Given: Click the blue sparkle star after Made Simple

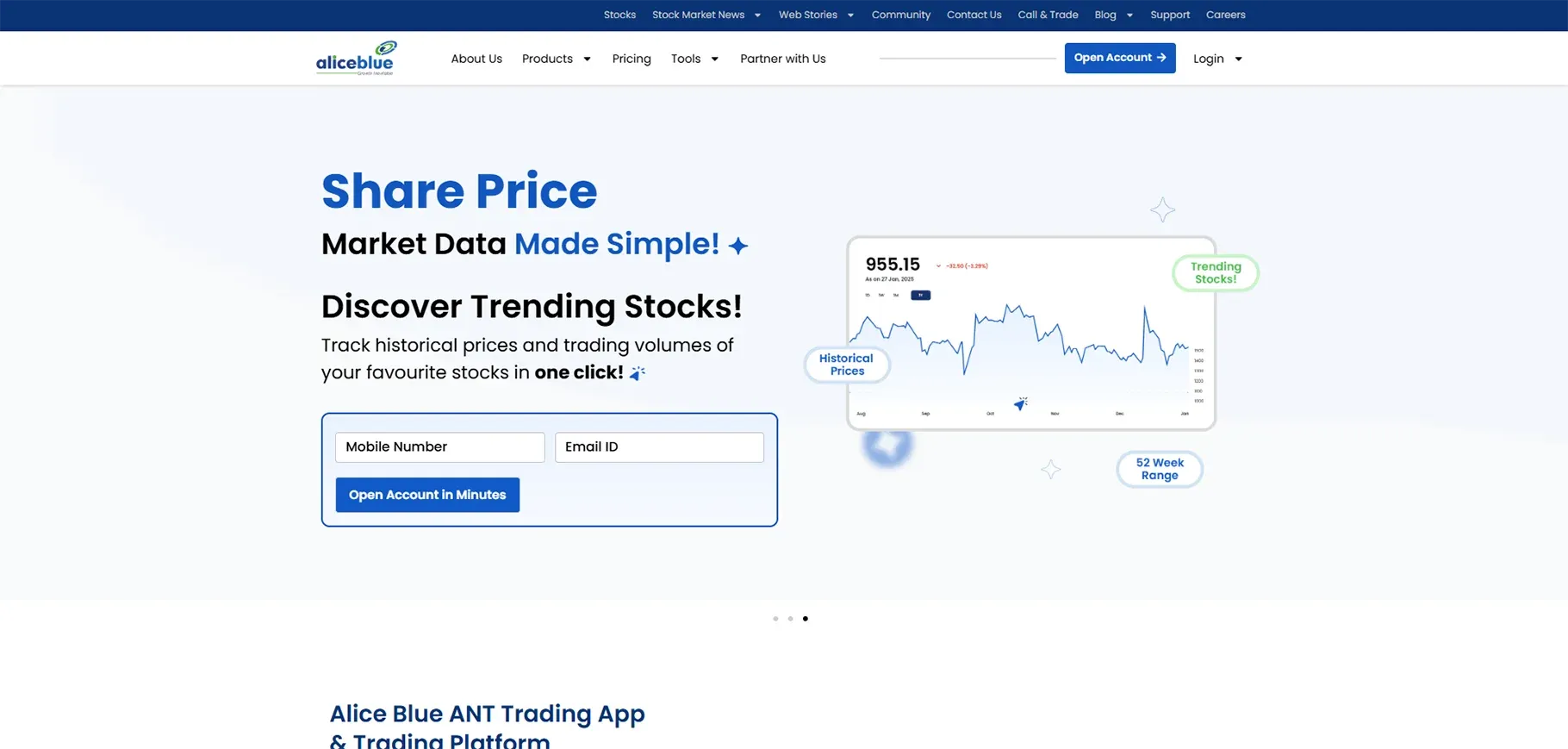Looking at the screenshot, I should tap(738, 246).
